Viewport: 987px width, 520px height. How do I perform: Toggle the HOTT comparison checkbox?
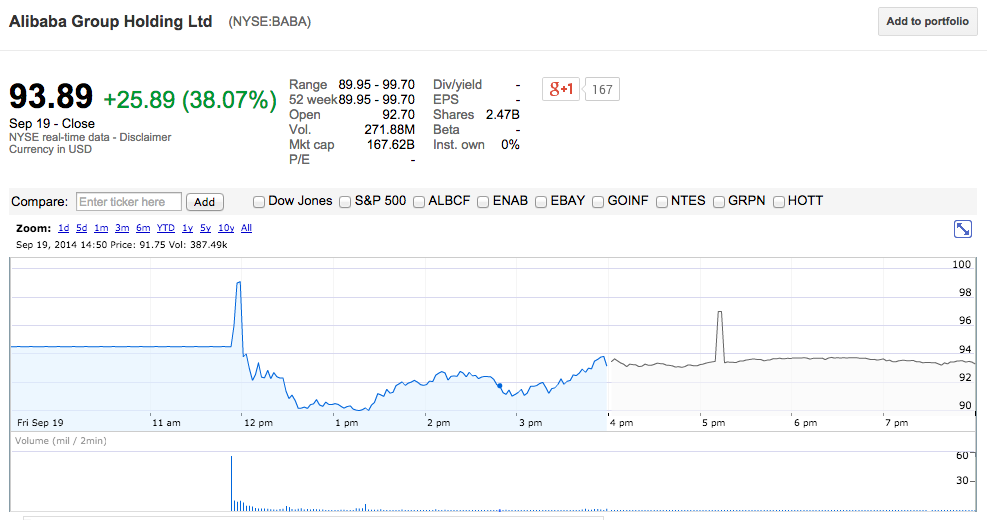[779, 201]
